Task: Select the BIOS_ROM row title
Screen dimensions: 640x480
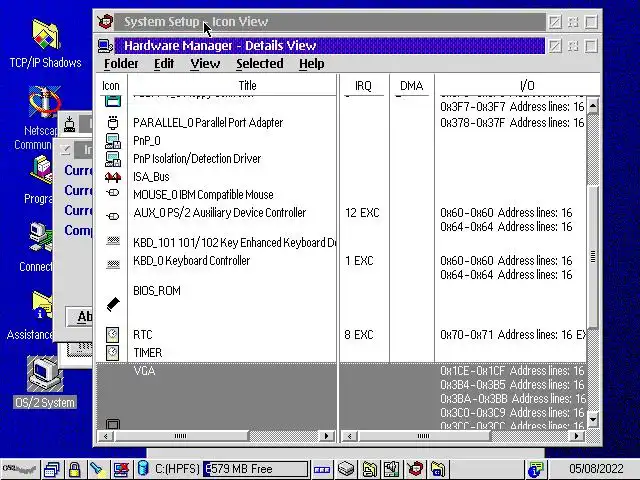Action: (x=157, y=291)
